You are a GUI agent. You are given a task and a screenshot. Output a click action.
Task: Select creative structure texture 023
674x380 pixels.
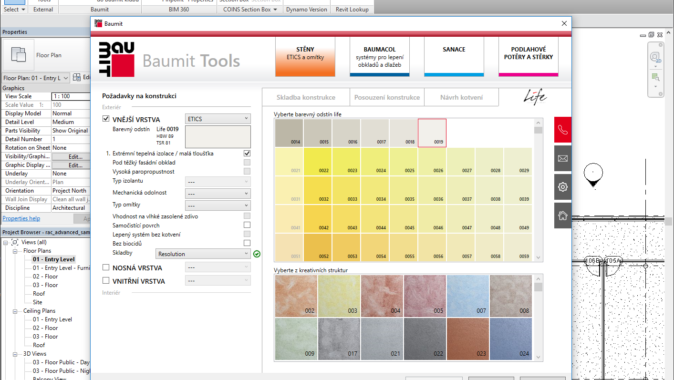click(468, 339)
